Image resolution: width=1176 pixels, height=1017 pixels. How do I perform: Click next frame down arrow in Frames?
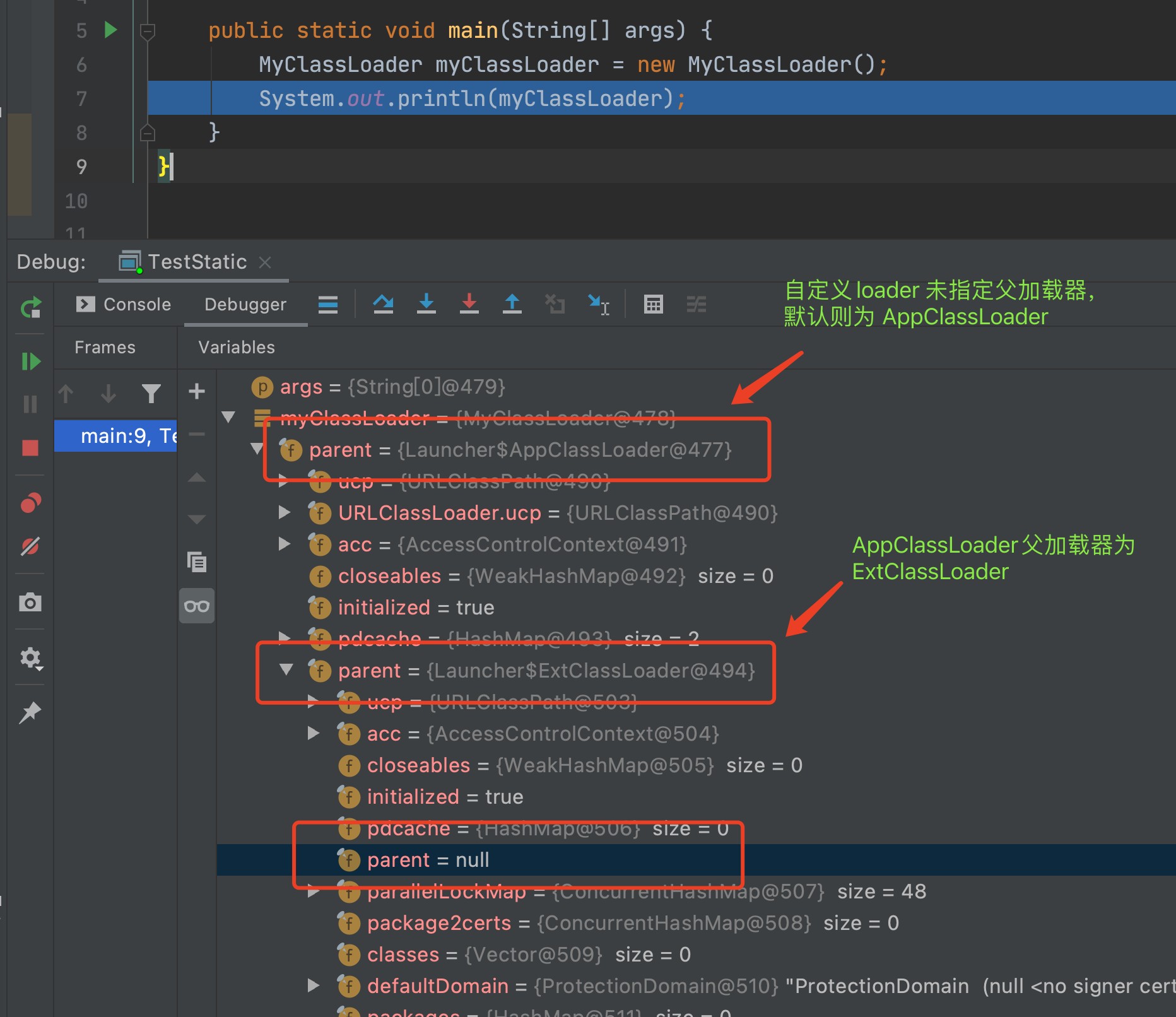tap(109, 394)
